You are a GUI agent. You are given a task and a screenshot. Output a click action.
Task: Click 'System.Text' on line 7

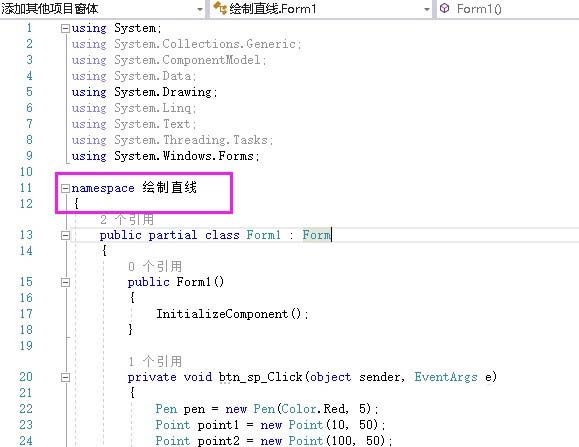152,124
